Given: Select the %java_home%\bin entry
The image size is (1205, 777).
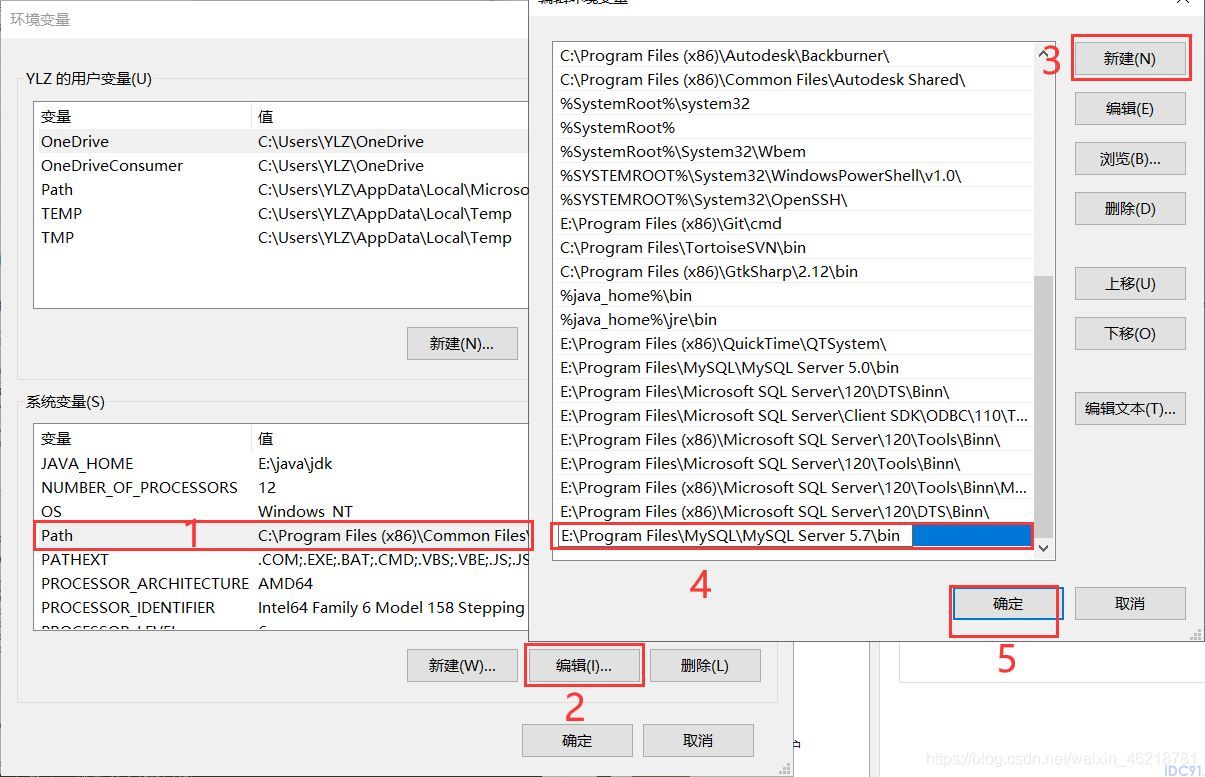Looking at the screenshot, I should point(794,296).
